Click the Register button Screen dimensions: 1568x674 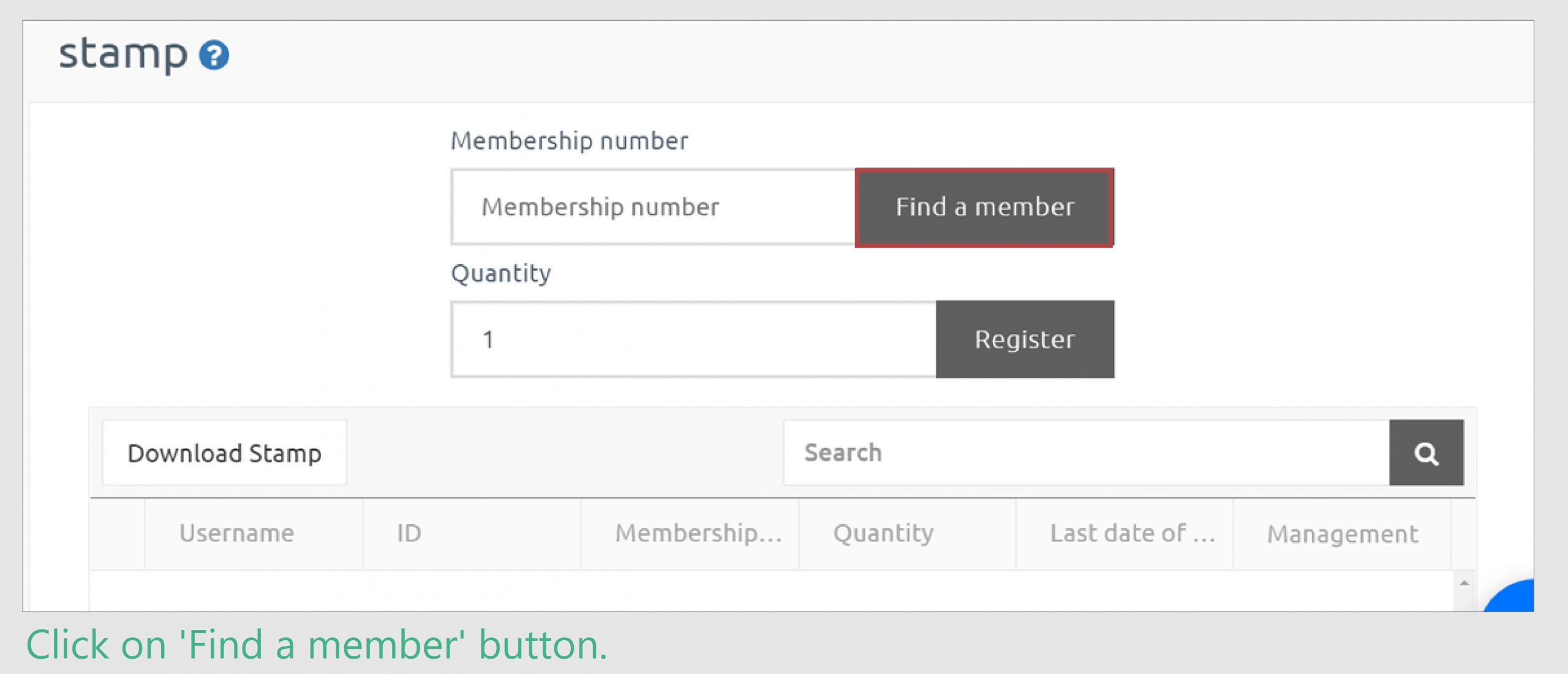(1025, 339)
